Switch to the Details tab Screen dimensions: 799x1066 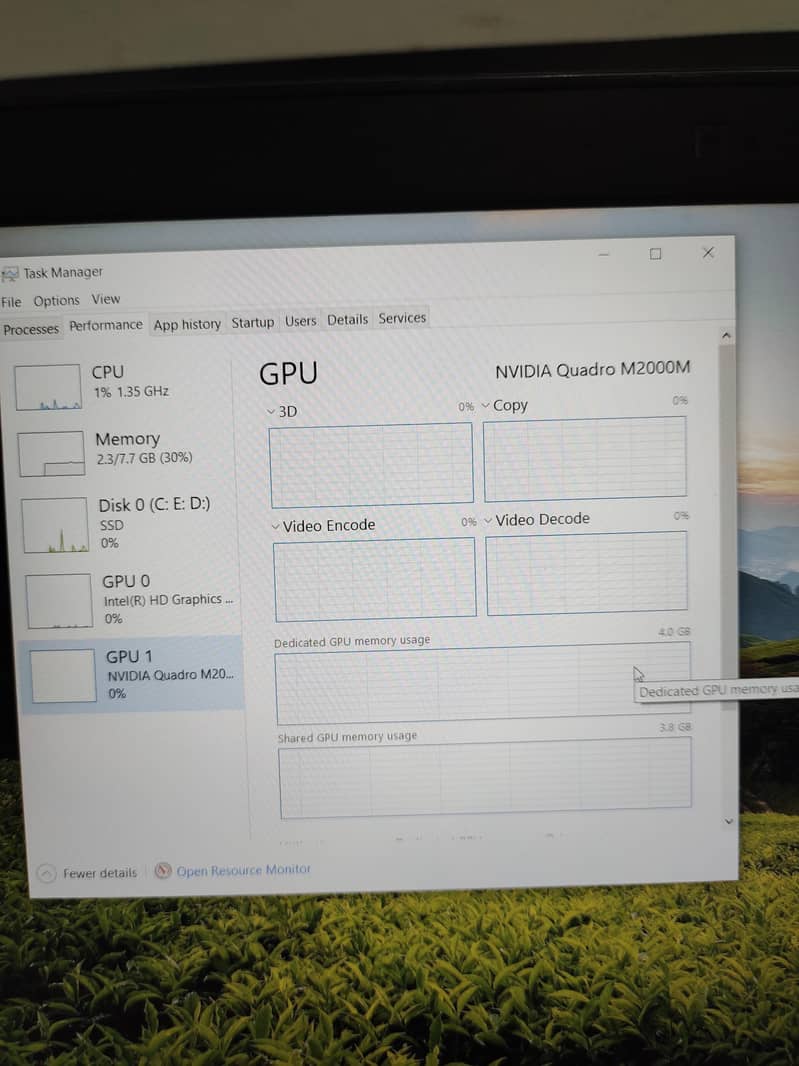[347, 320]
